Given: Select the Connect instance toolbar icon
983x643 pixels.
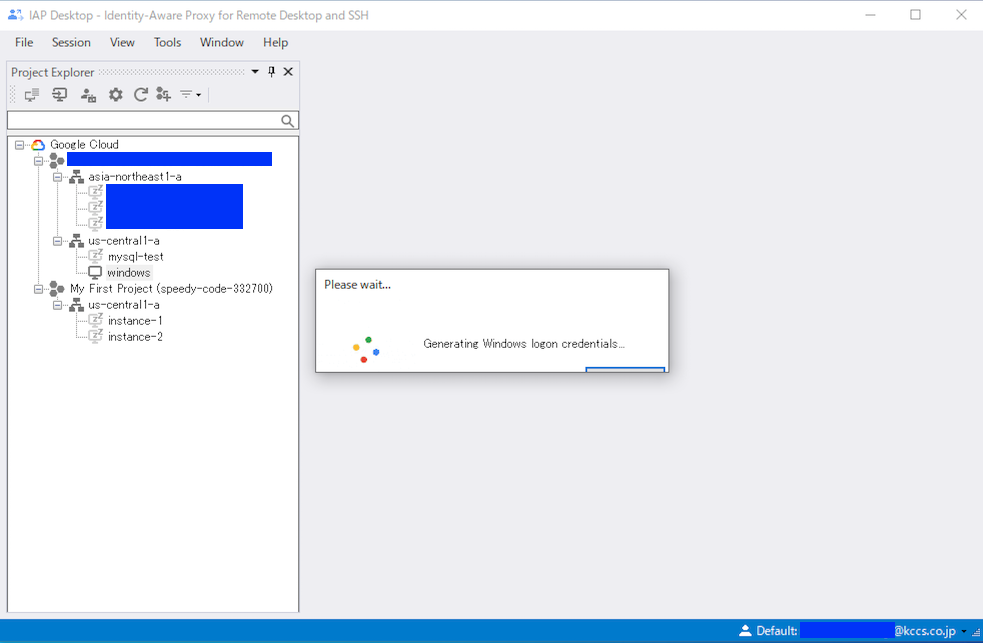Looking at the screenshot, I should pyautogui.click(x=31, y=94).
